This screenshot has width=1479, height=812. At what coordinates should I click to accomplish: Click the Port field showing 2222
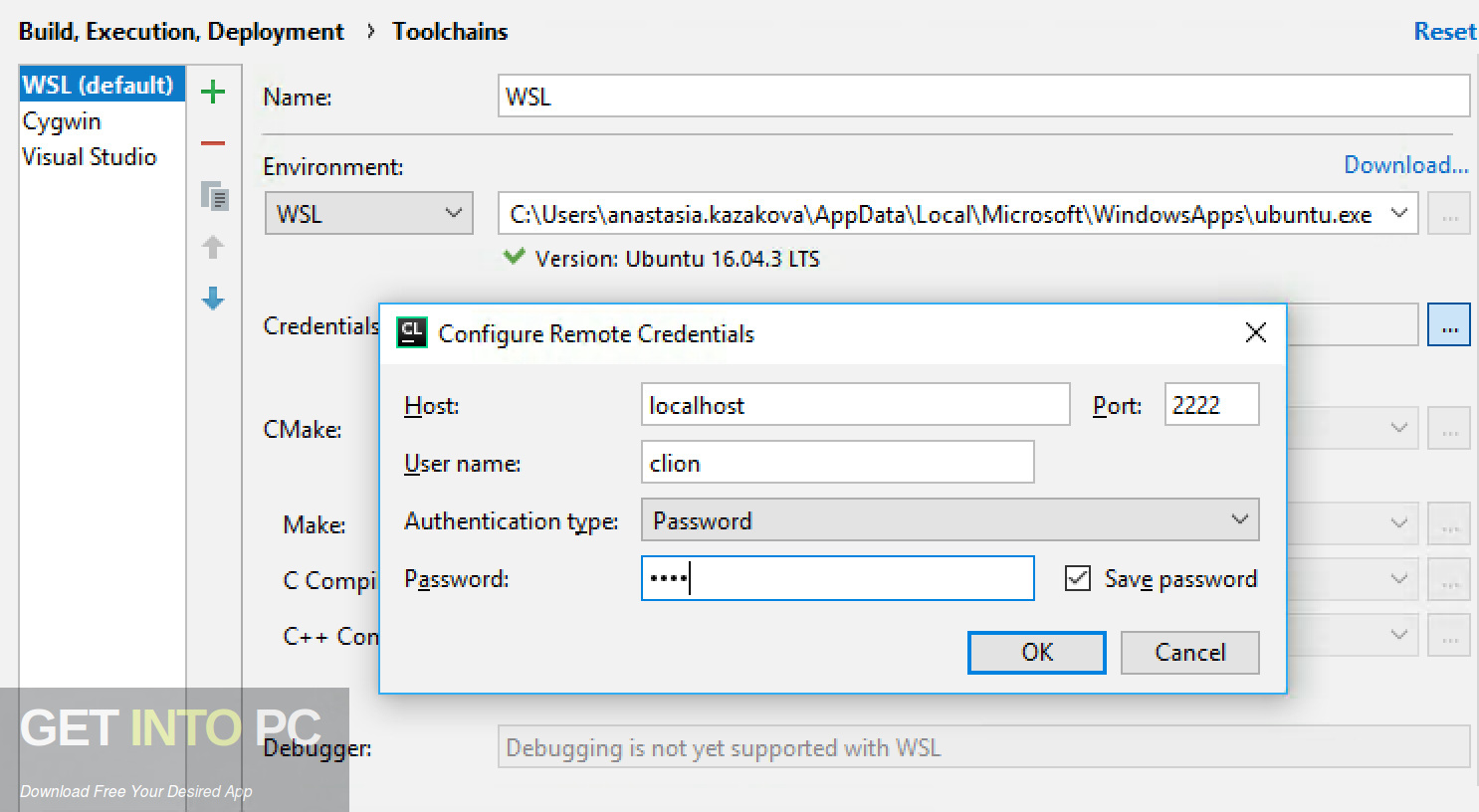(1211, 404)
